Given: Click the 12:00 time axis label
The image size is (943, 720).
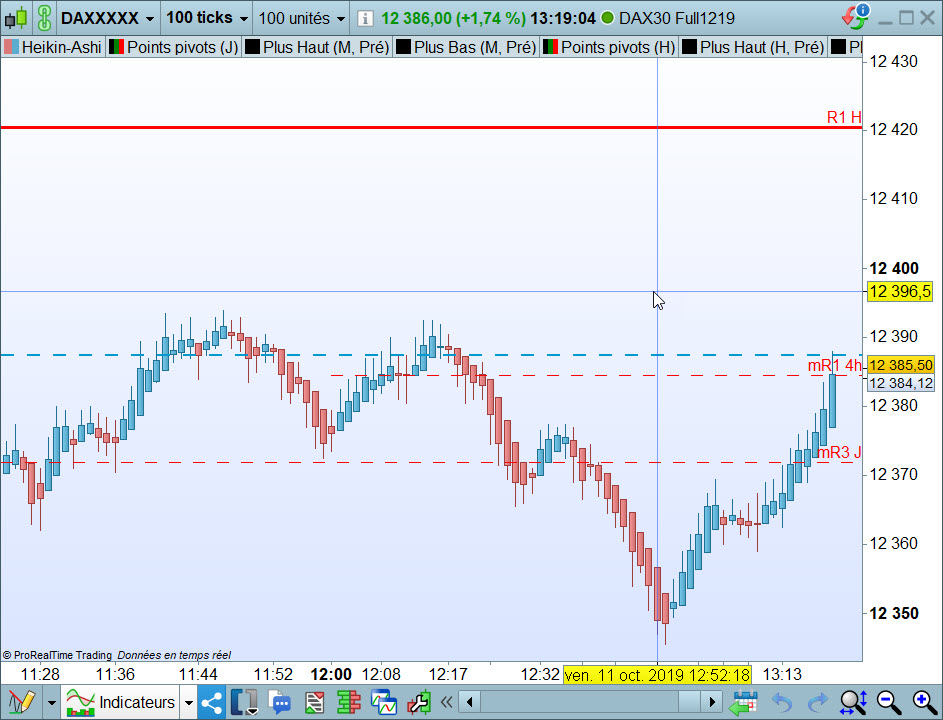Looking at the screenshot, I should 331,674.
